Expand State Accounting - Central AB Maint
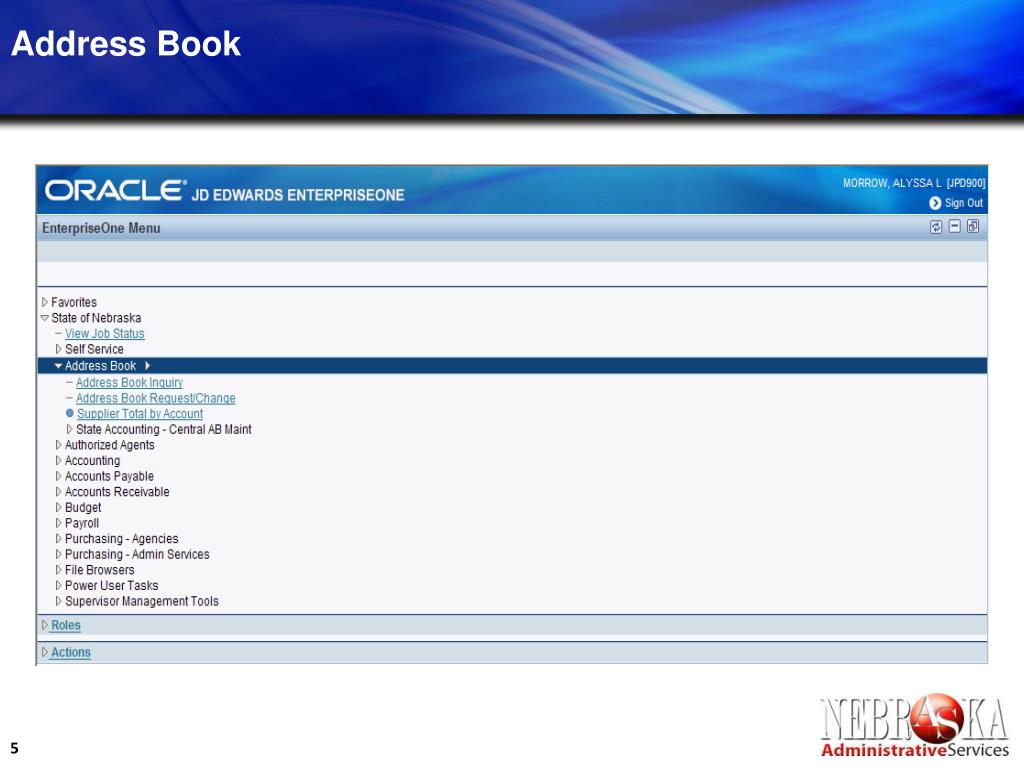This screenshot has width=1024, height=768. coord(69,430)
